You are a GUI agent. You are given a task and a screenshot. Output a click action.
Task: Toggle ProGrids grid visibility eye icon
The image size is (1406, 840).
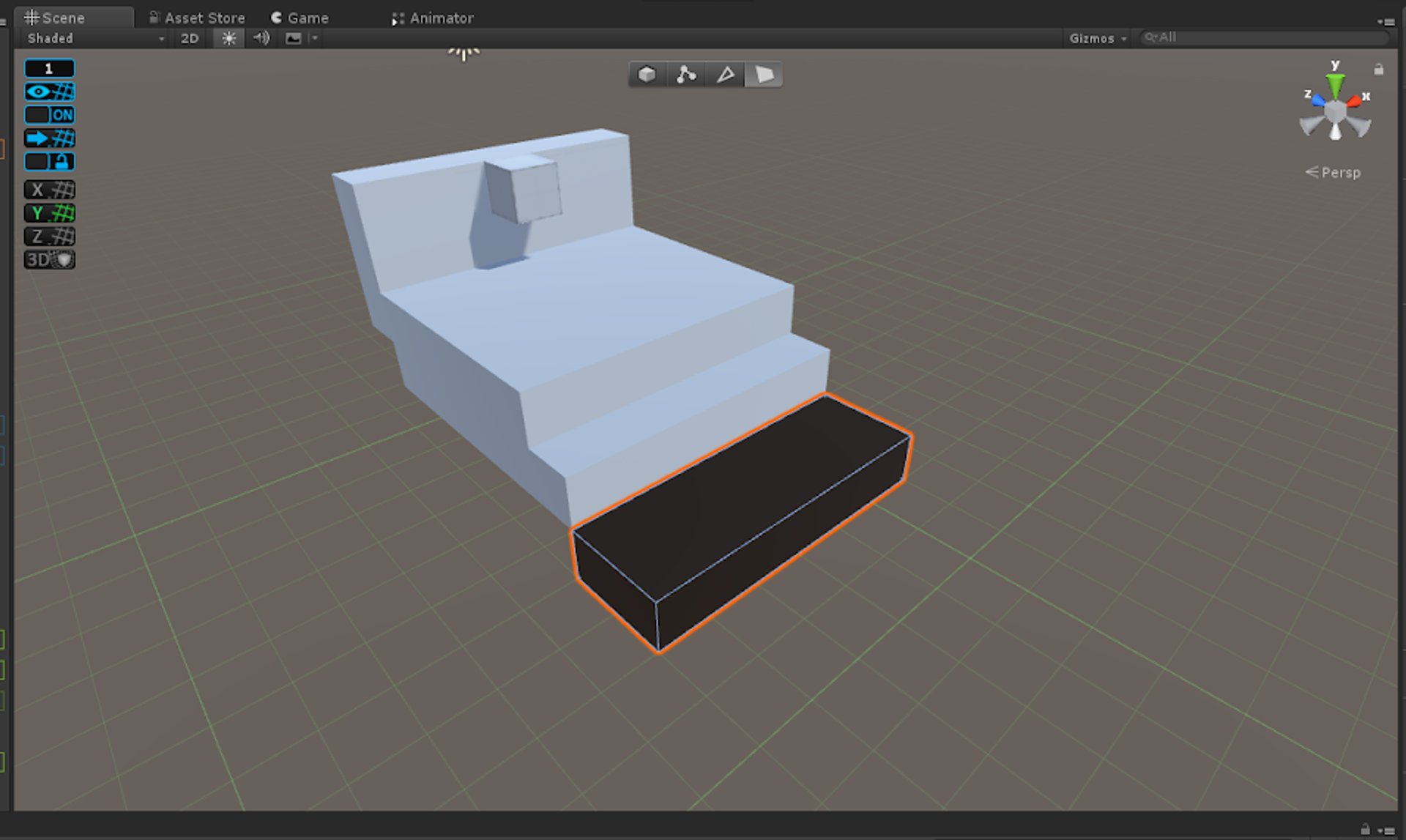coord(50,92)
